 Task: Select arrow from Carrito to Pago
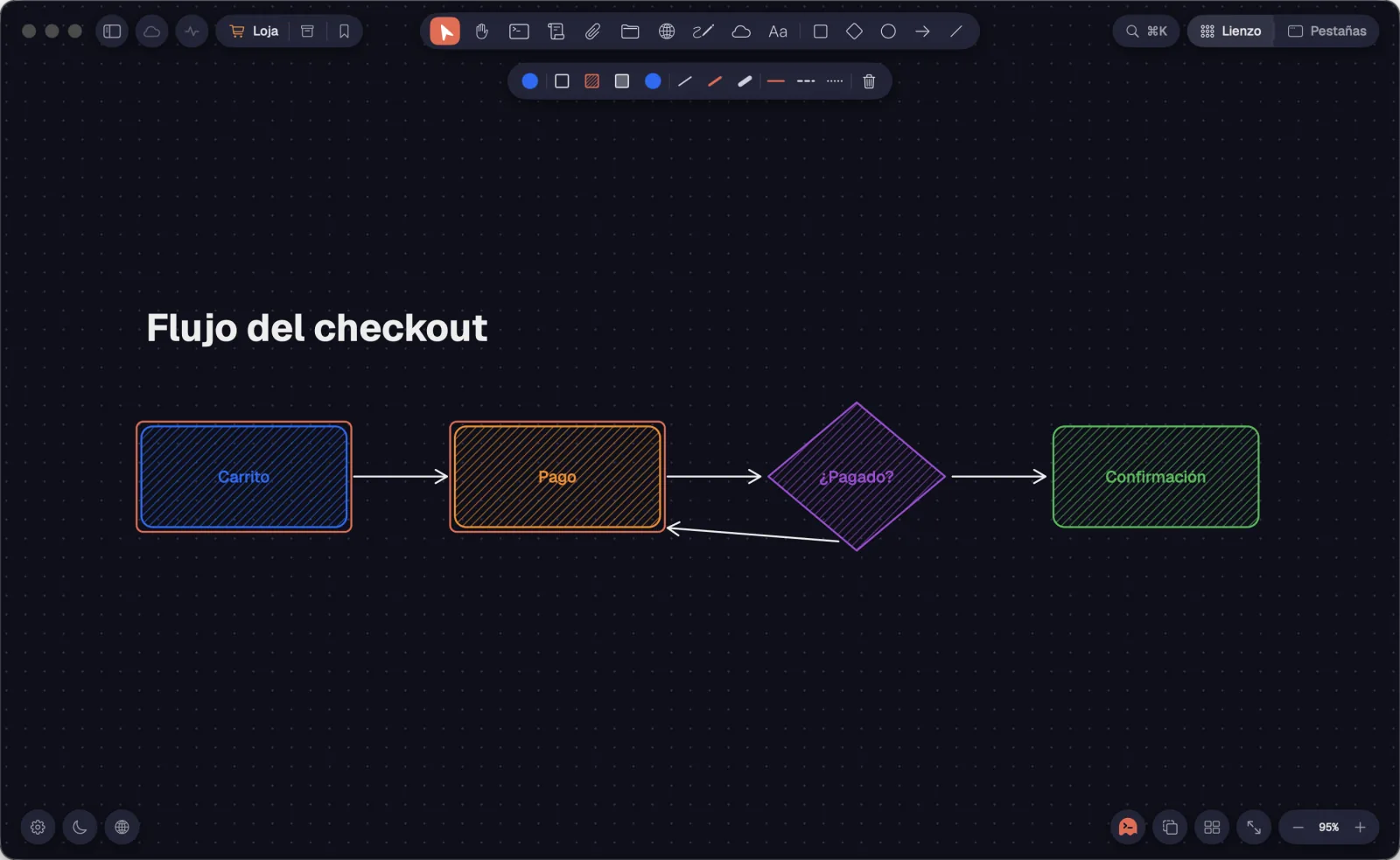coord(401,477)
